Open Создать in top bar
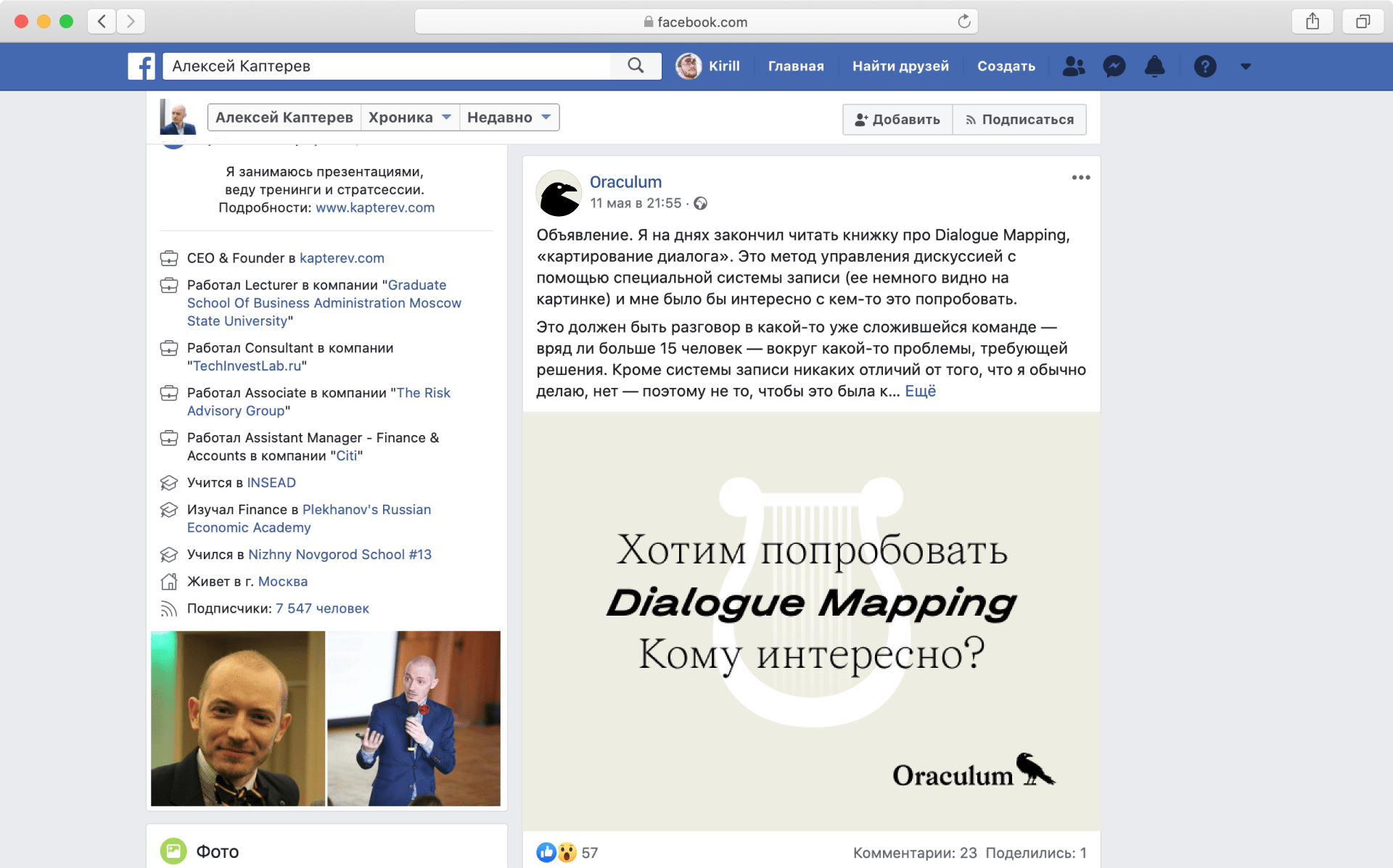 [1006, 66]
